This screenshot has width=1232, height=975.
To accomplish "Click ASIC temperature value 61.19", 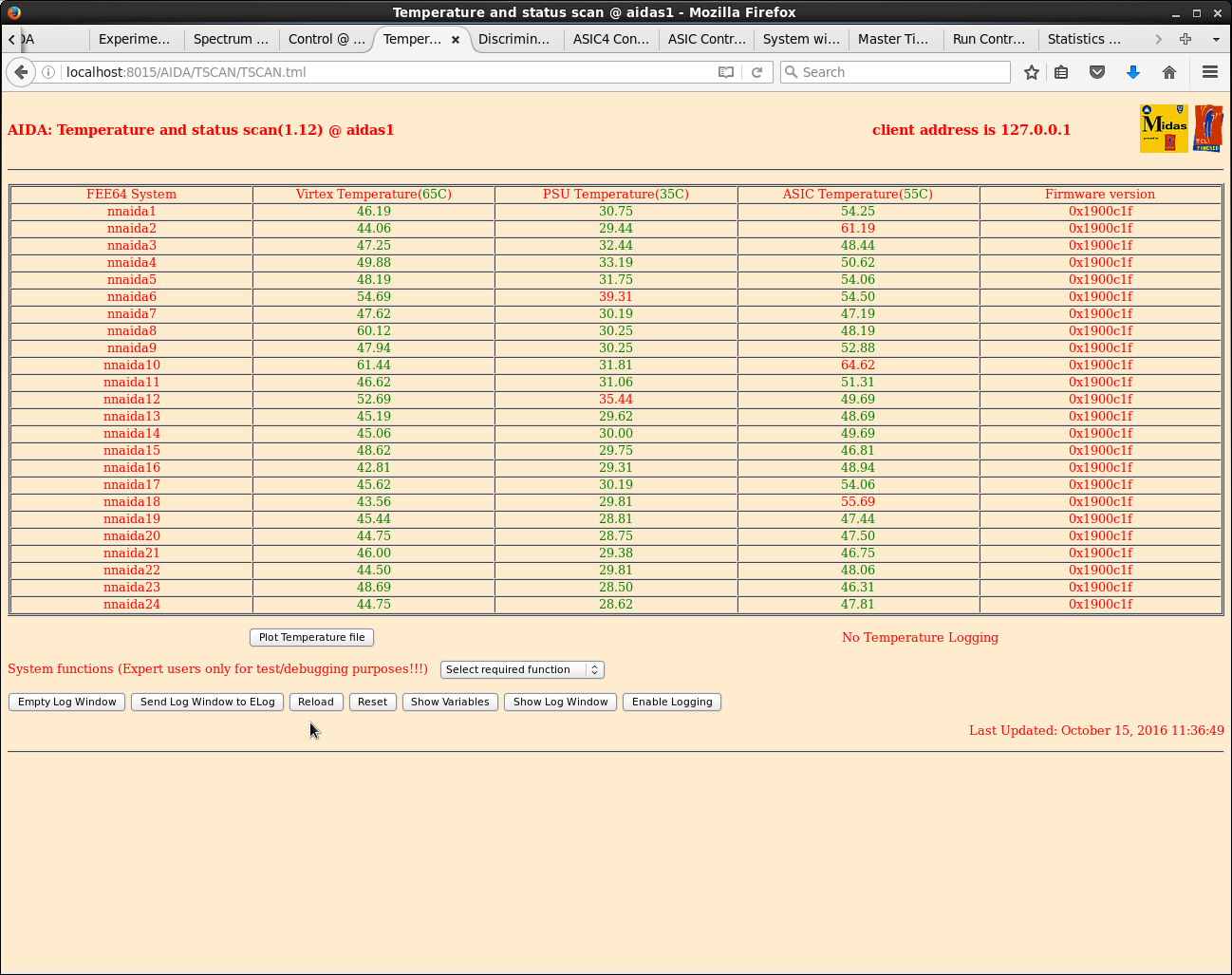I will 858,229.
